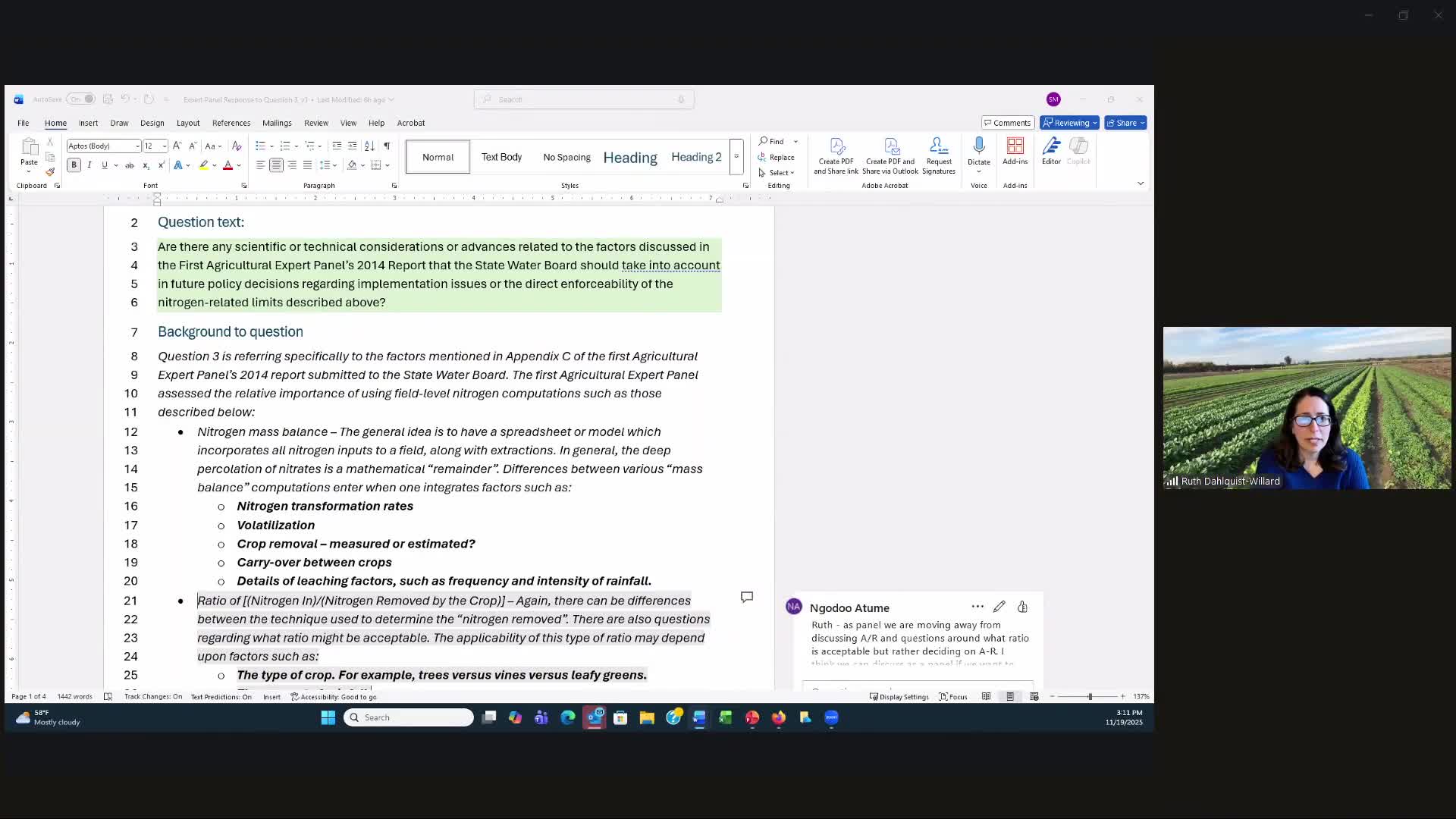Open the Aptos (Body) font name dropdown
1456x819 pixels.
click(x=137, y=146)
